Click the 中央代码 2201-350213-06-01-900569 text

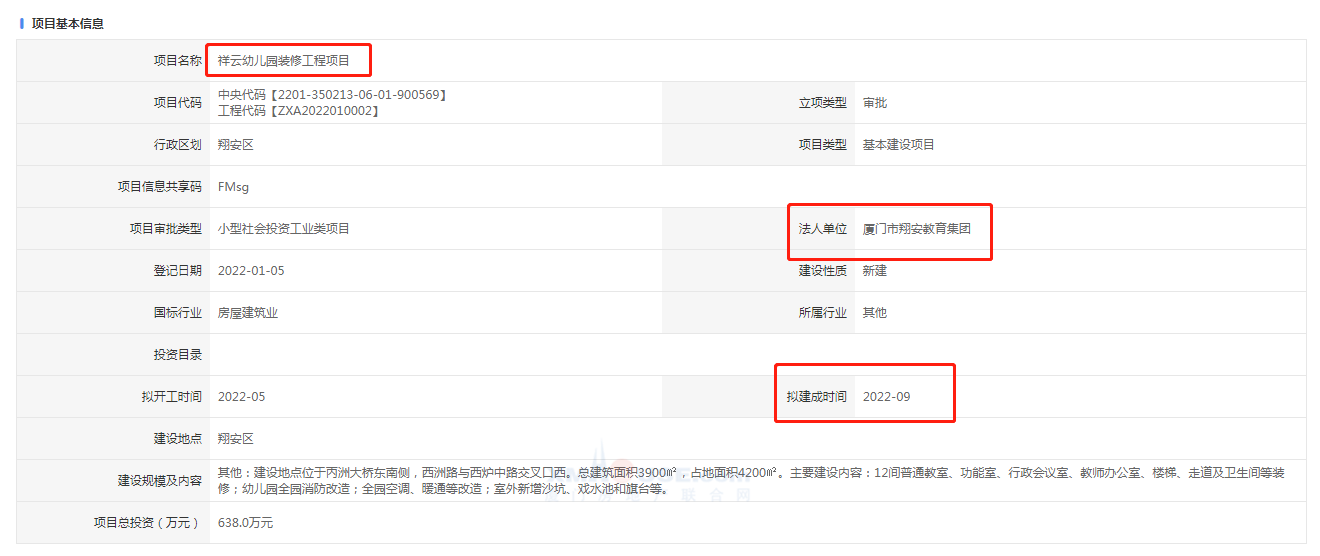pos(331,95)
